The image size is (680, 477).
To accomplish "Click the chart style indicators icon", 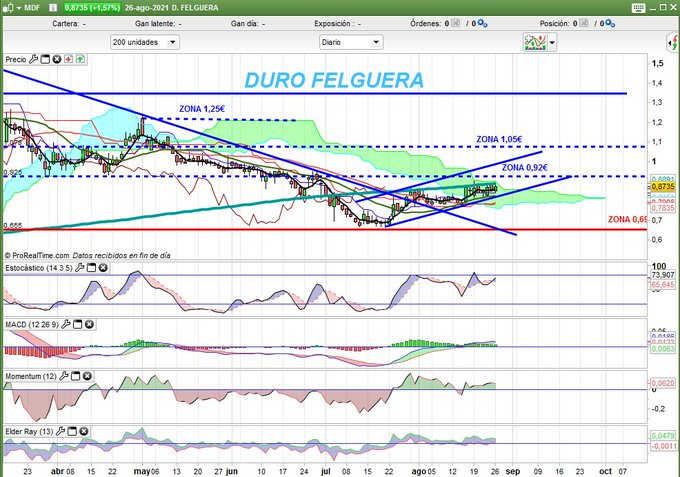I will pyautogui.click(x=535, y=42).
